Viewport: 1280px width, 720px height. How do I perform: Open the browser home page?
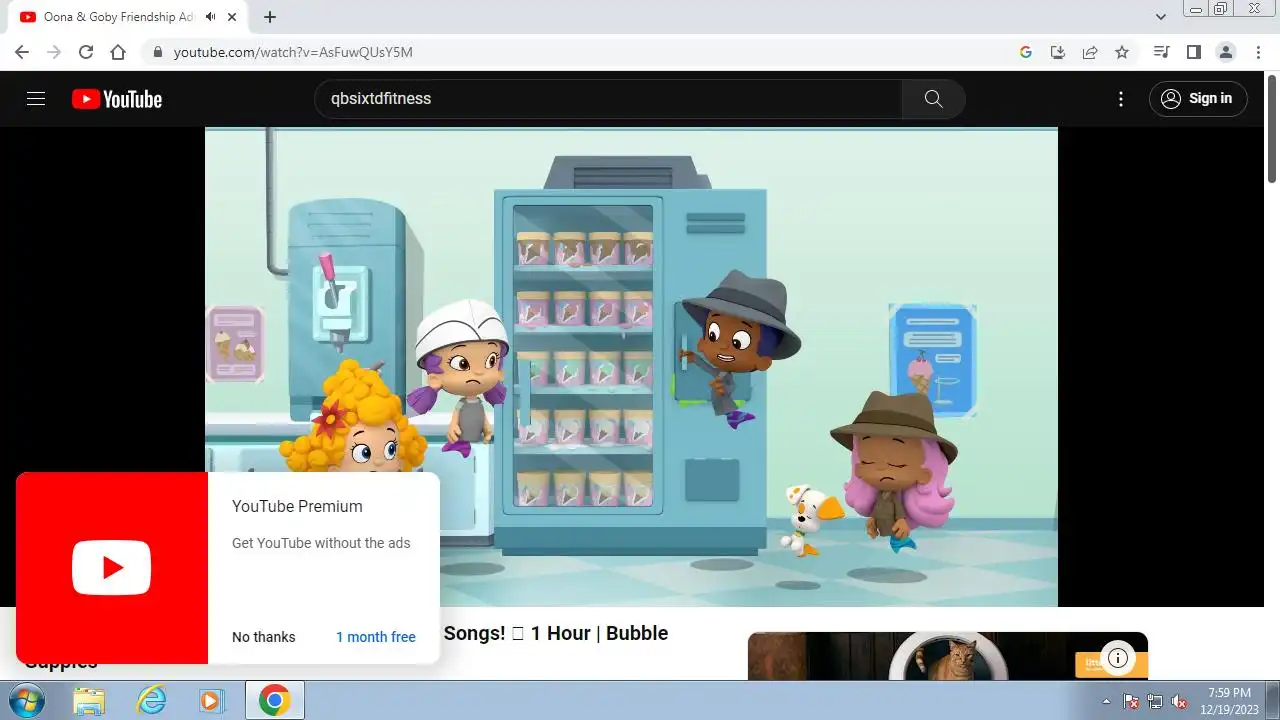(118, 52)
